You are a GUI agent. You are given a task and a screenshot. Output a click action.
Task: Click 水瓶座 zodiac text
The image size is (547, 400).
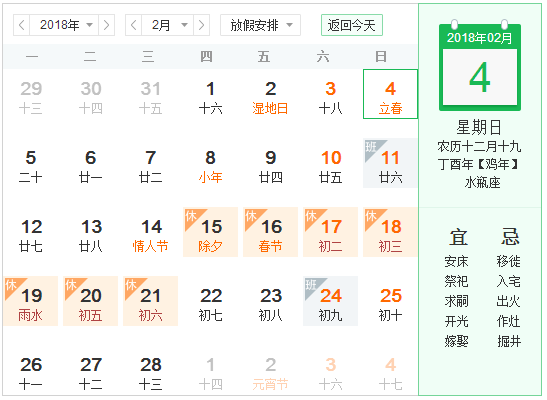click(482, 182)
